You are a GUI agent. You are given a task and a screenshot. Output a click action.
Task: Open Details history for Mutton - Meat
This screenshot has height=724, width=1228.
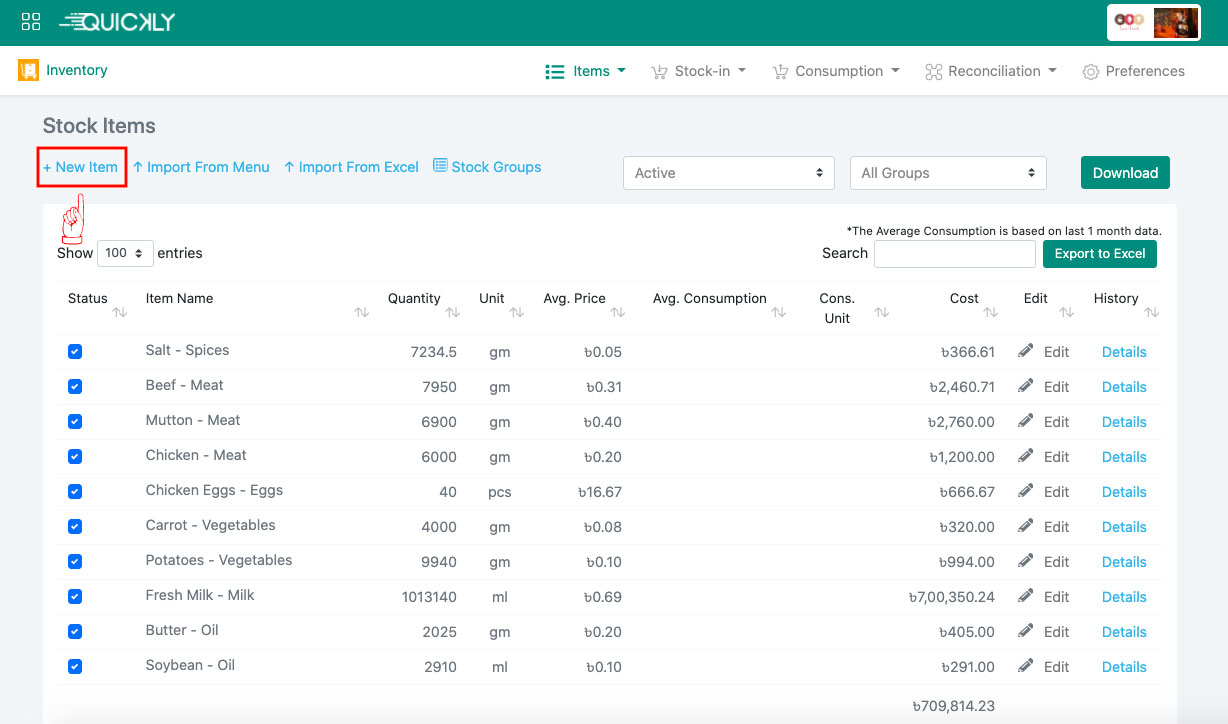tap(1123, 422)
